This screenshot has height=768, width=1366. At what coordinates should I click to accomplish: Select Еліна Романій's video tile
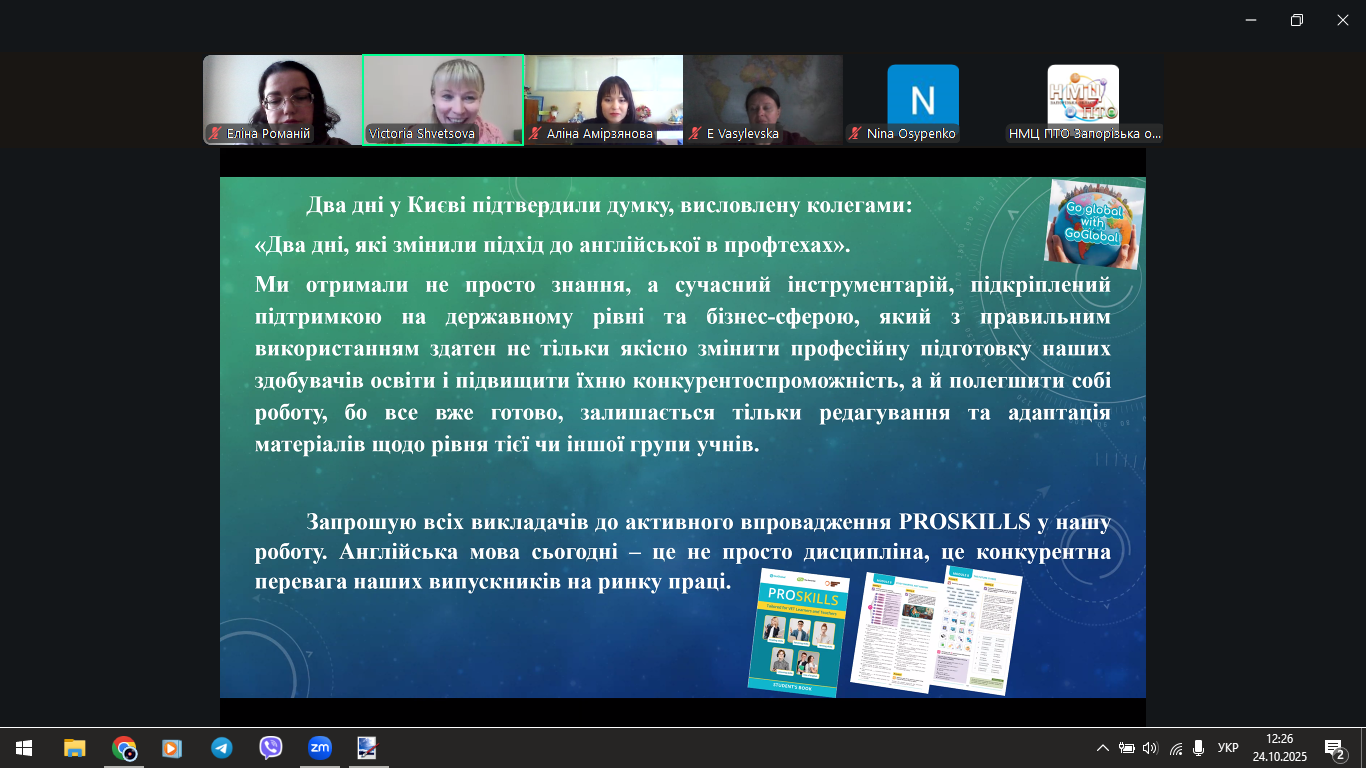click(x=282, y=99)
